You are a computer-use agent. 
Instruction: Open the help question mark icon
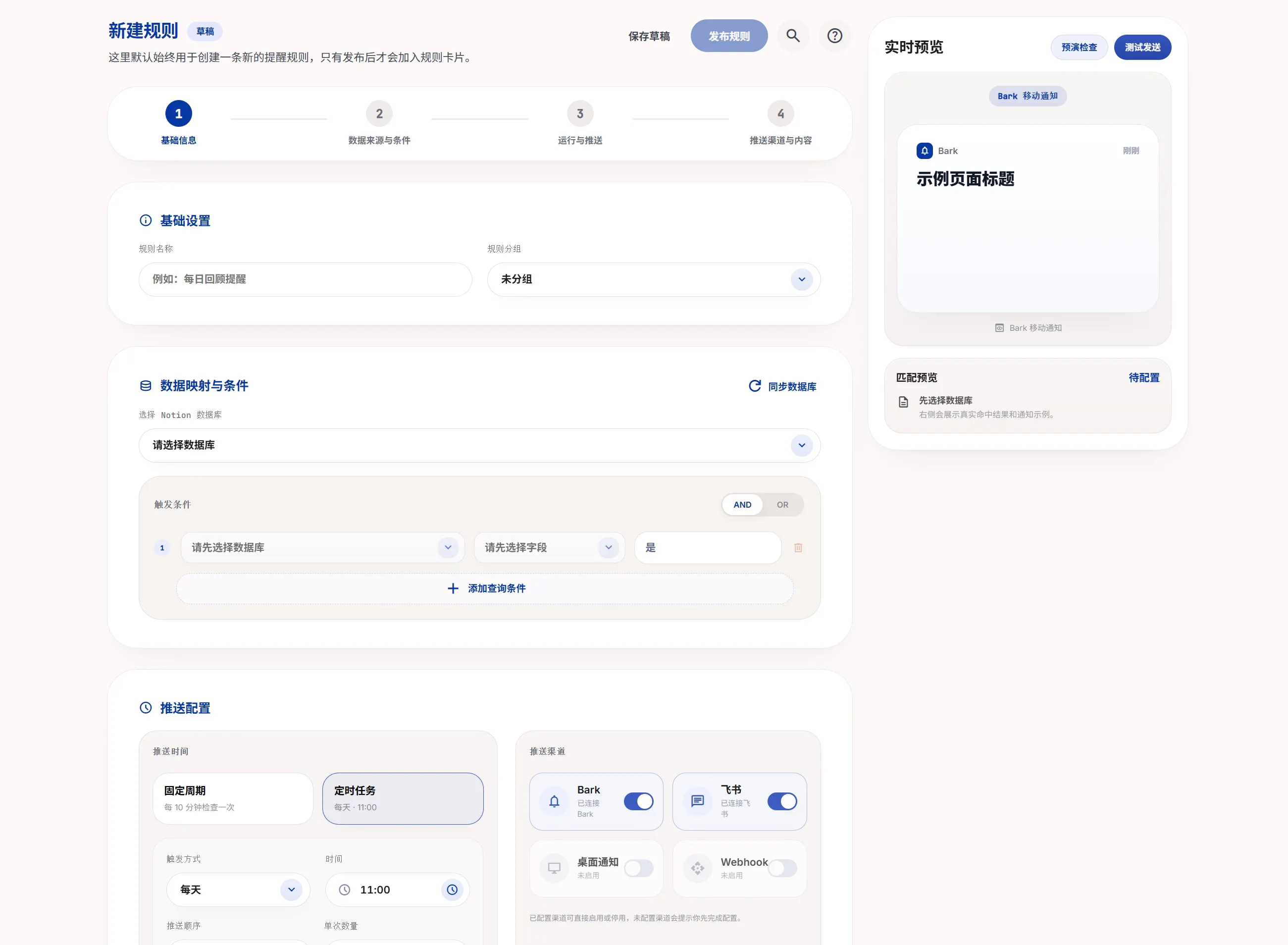pyautogui.click(x=834, y=36)
